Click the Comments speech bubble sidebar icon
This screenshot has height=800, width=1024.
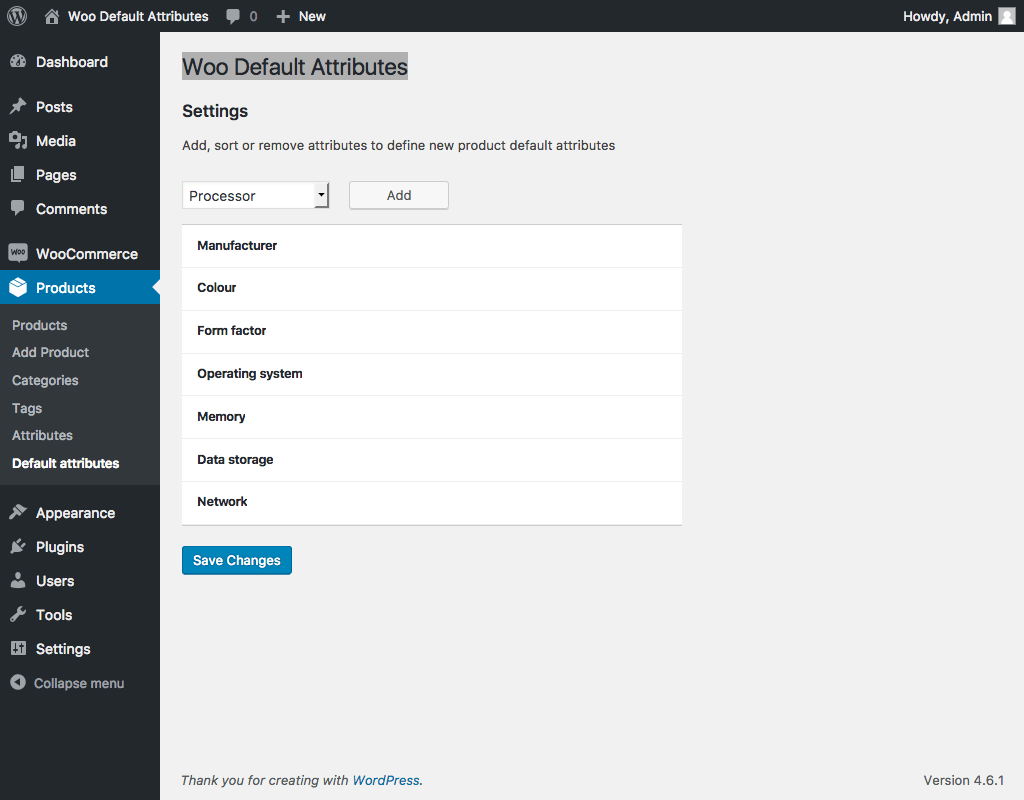[x=18, y=208]
